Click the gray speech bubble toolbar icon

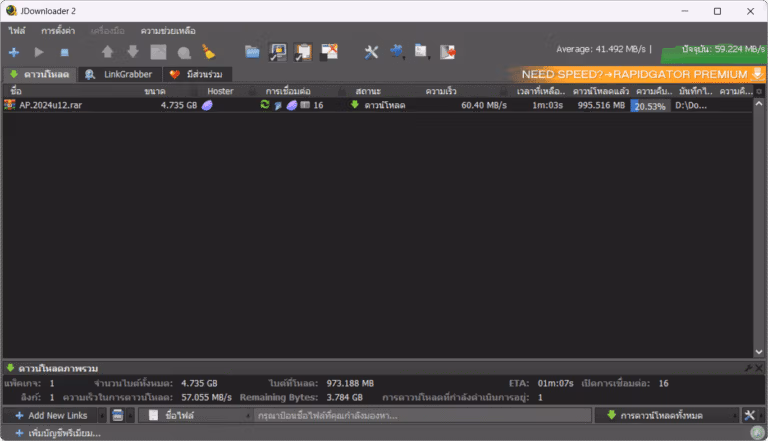pyautogui.click(x=184, y=52)
